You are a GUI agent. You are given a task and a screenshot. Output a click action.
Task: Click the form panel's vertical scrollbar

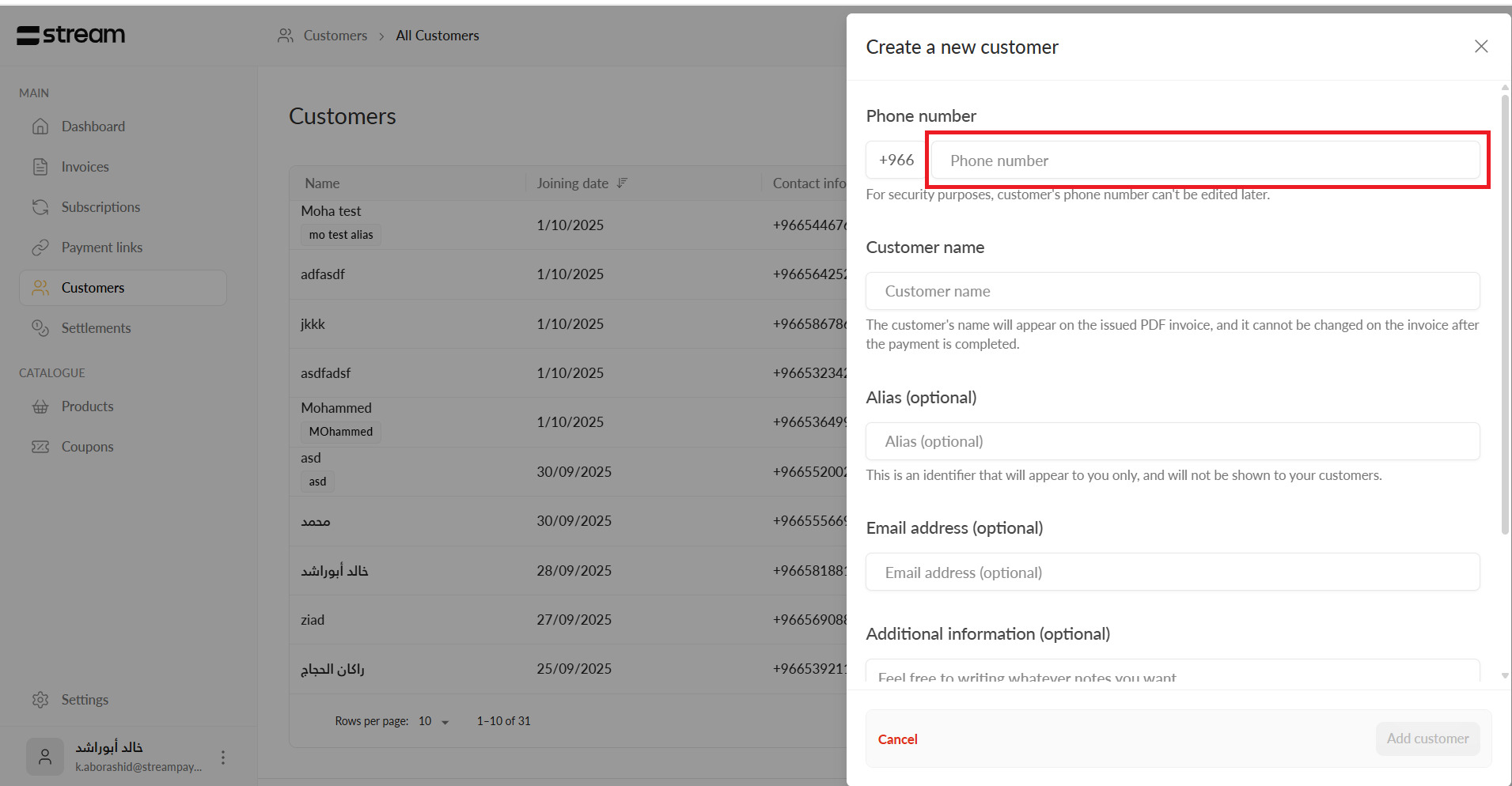coord(1505,316)
